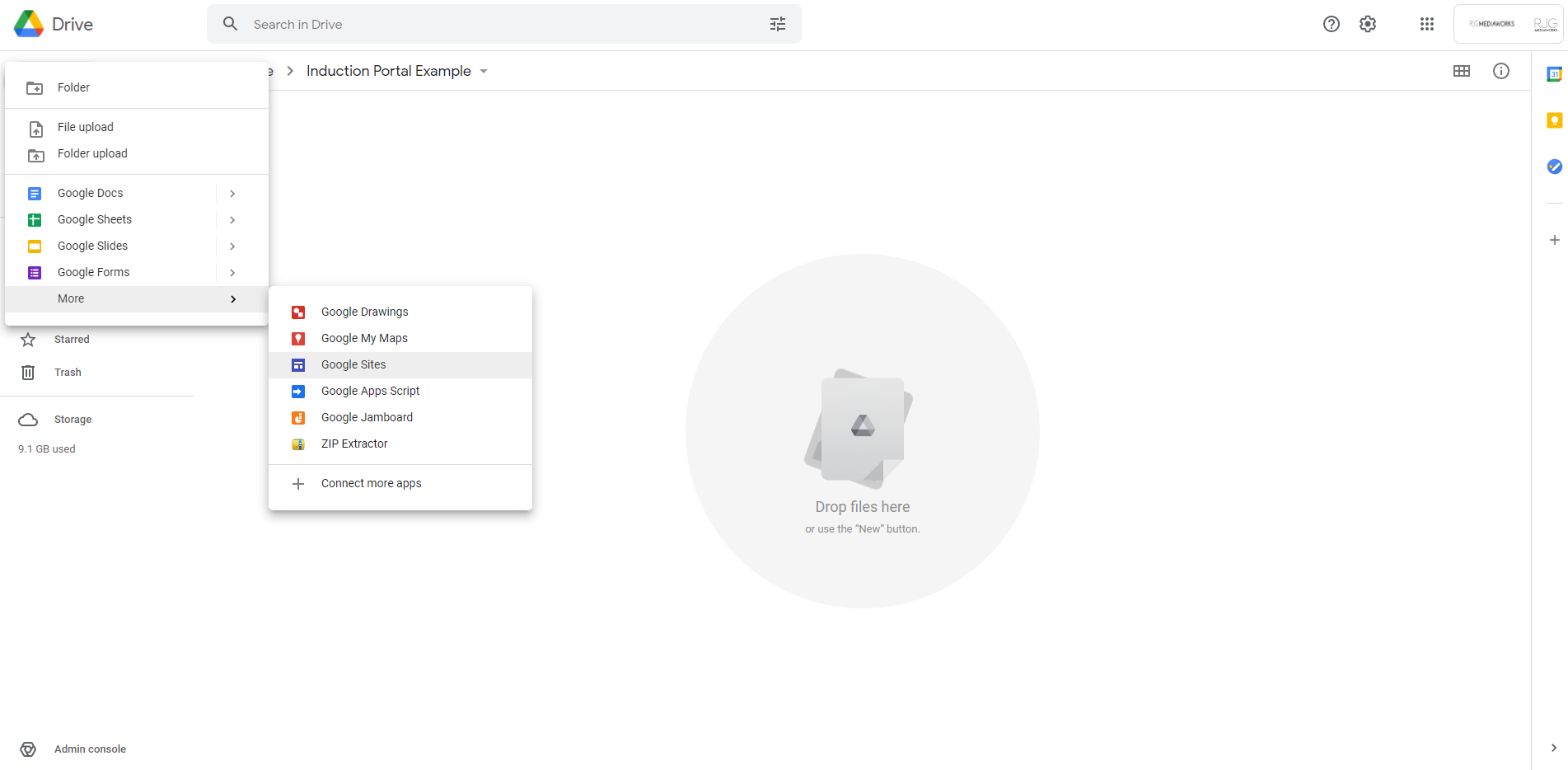
Task: Select Google Sites in More submenu
Action: click(400, 364)
